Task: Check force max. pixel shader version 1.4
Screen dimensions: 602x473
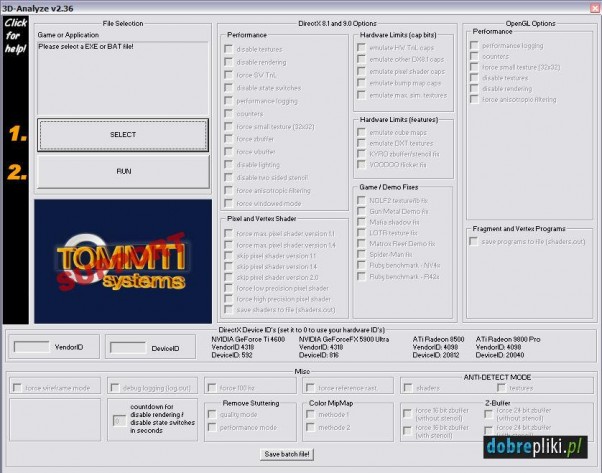Action: click(228, 245)
